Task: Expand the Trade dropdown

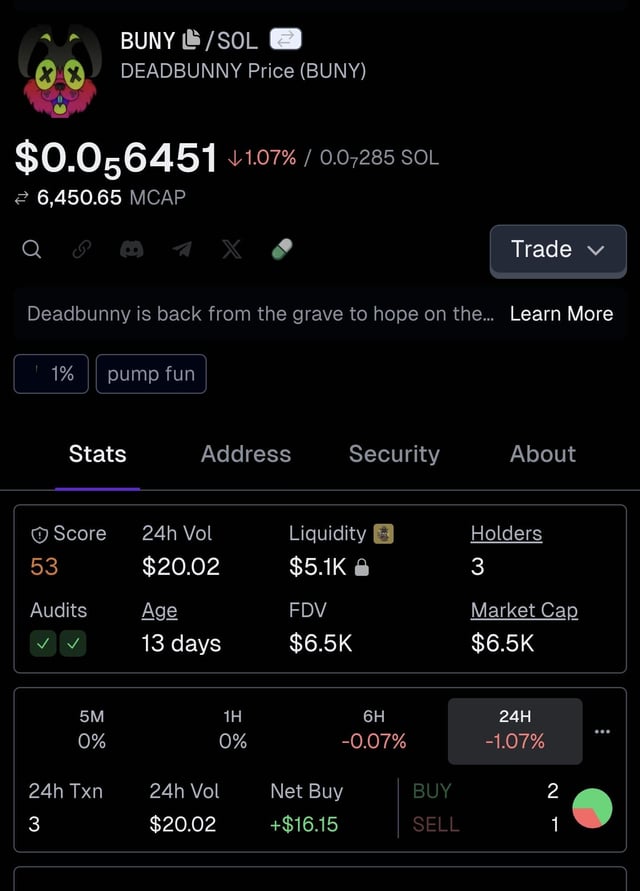Action: [557, 250]
